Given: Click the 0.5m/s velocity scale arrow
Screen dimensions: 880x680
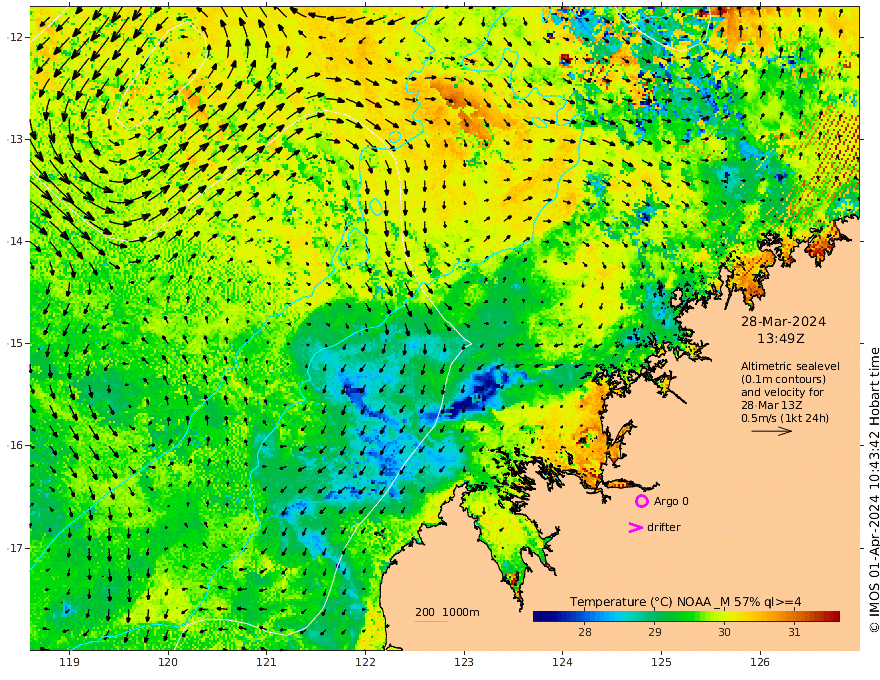Looking at the screenshot, I should [x=772, y=431].
